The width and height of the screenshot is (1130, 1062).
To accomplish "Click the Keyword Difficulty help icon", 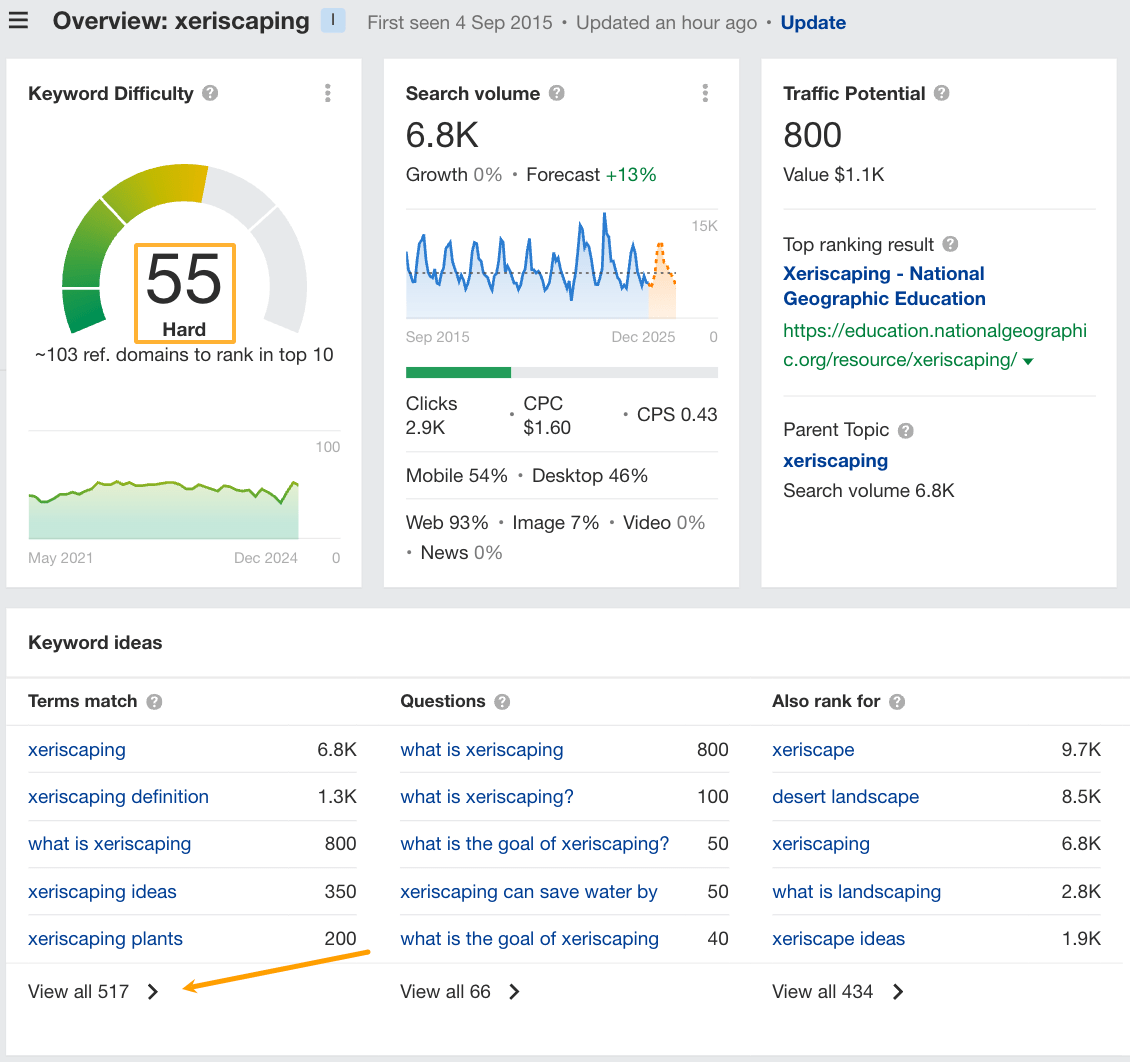I will pos(210,93).
